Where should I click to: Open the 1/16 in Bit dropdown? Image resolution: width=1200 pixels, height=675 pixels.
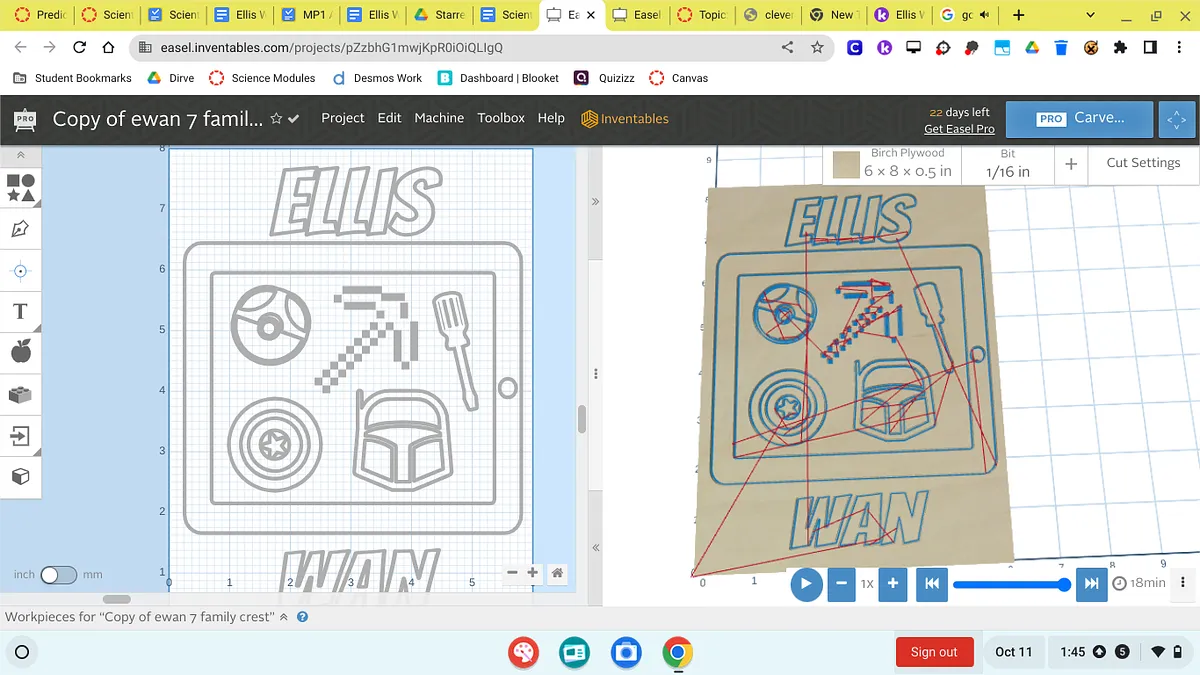tap(1007, 164)
